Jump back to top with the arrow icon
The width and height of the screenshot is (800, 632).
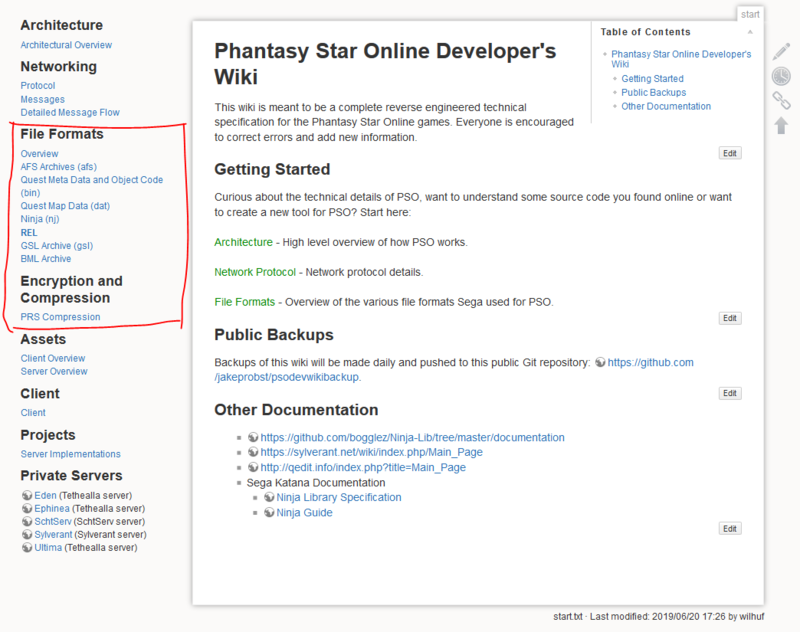[781, 125]
